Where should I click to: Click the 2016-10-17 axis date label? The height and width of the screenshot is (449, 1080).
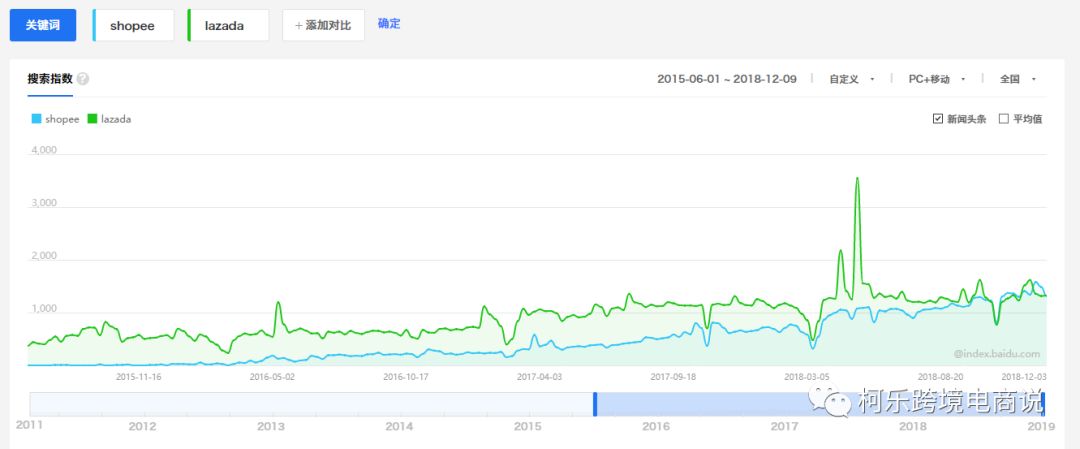[406, 377]
